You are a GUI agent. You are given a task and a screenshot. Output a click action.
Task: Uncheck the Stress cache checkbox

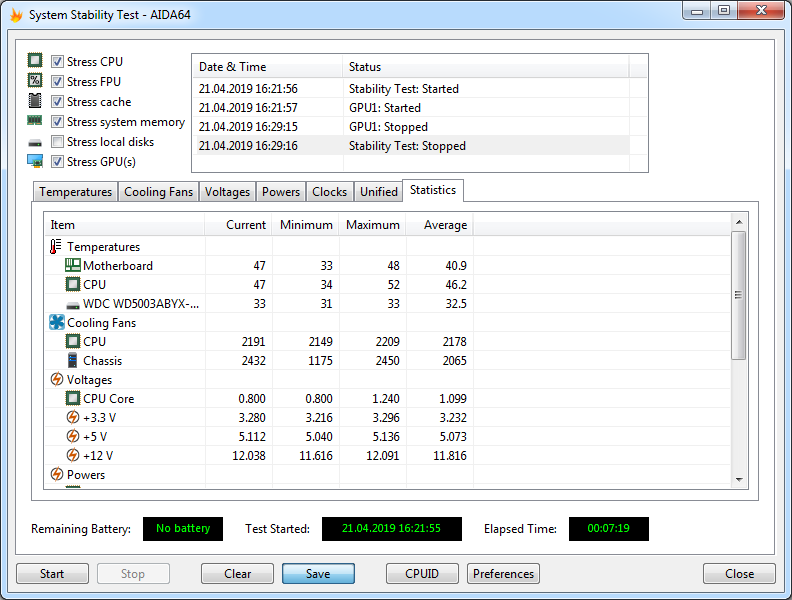point(58,102)
